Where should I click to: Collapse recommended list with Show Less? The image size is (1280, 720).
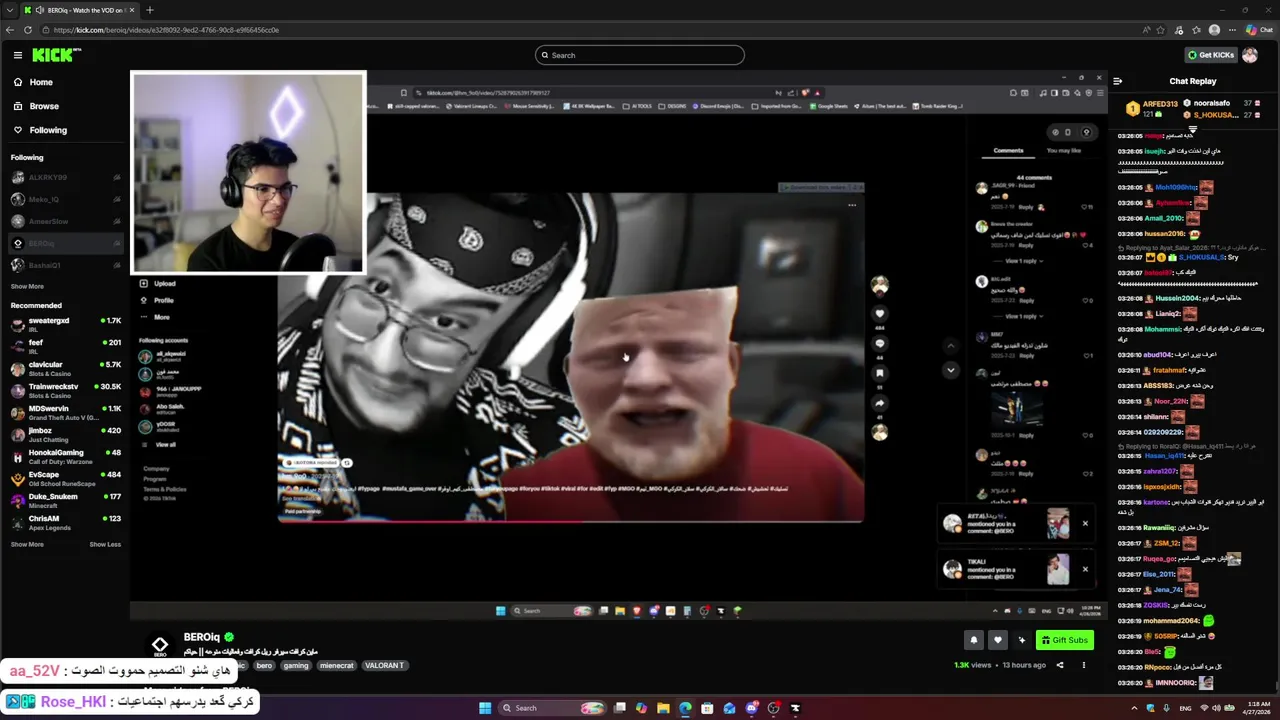coord(105,544)
